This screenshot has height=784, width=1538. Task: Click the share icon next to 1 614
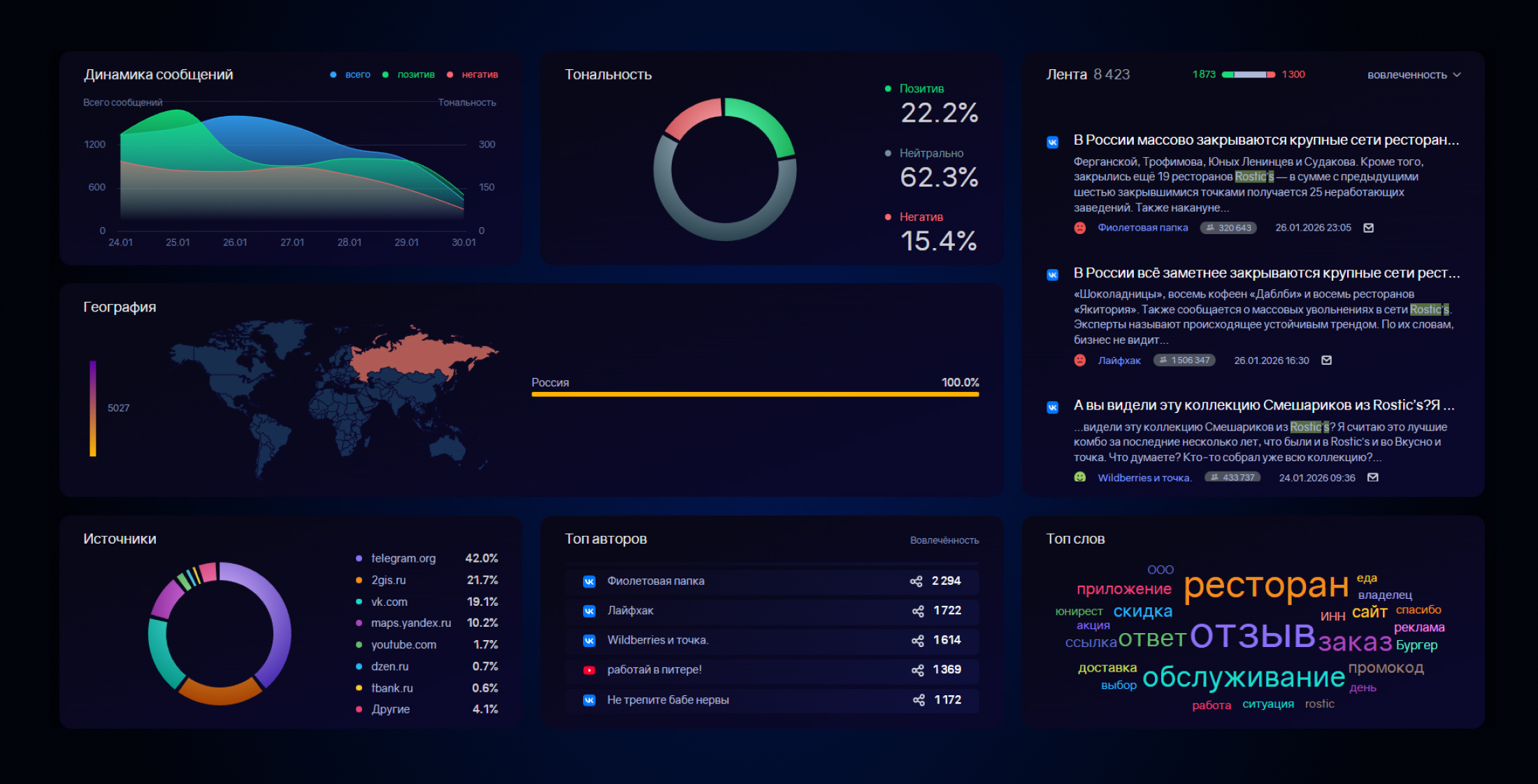tap(918, 641)
